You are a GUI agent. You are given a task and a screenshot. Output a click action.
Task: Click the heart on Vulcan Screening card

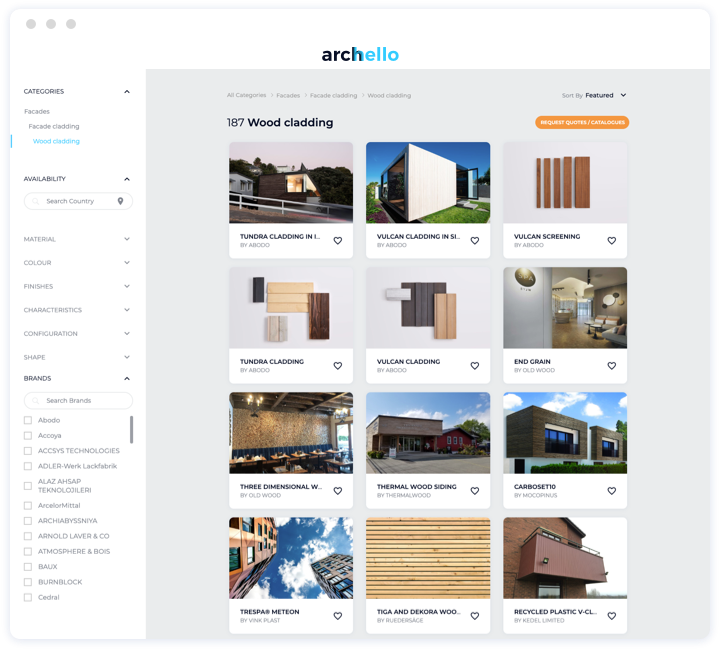pyautogui.click(x=612, y=241)
